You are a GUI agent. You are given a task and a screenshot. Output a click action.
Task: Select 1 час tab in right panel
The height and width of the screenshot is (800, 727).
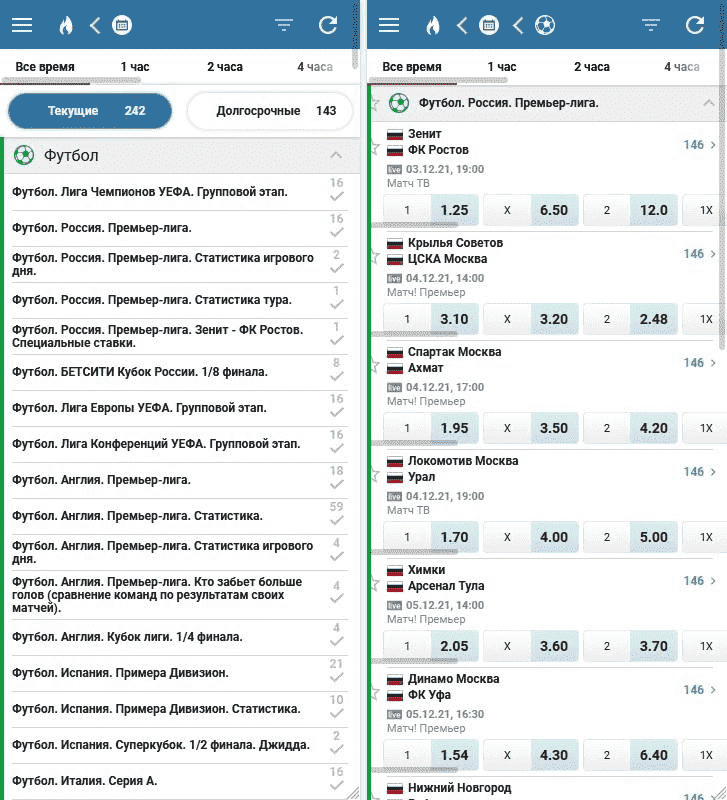[x=502, y=67]
